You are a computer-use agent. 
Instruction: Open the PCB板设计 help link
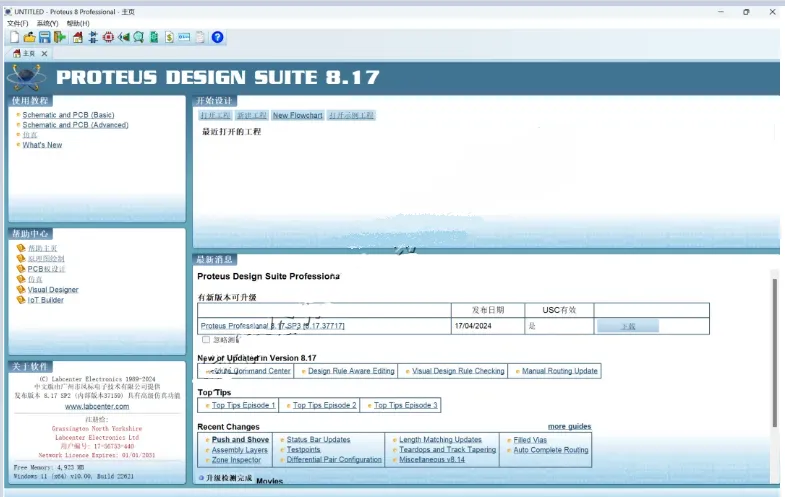(46, 269)
